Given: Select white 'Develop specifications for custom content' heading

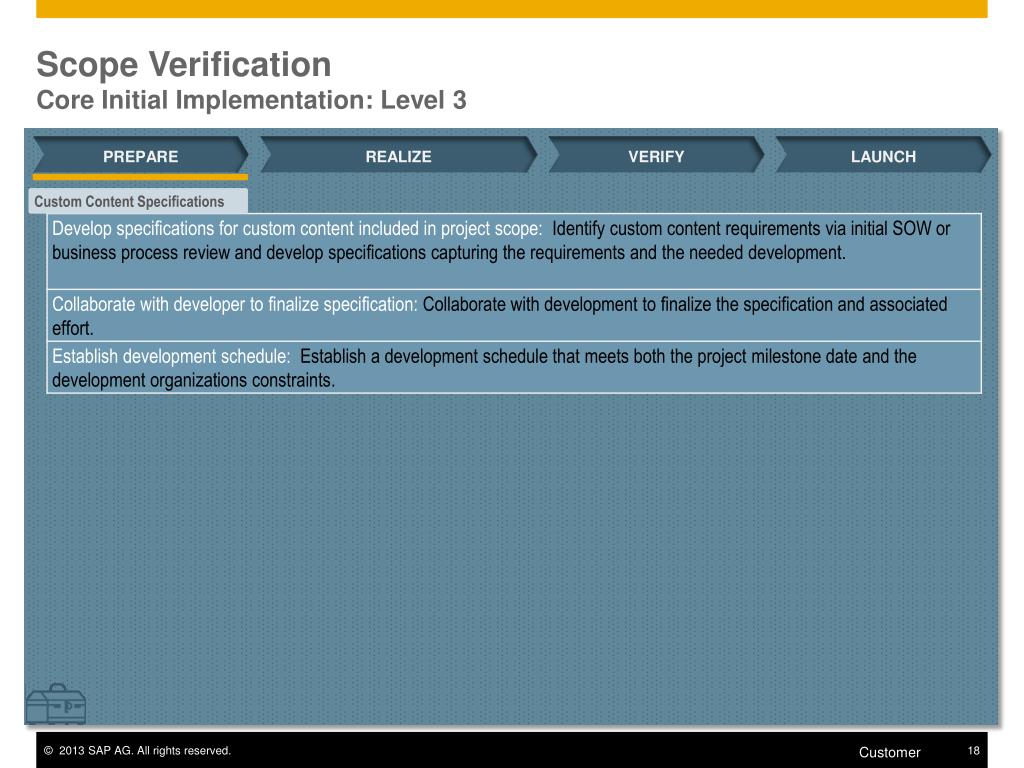Looking at the screenshot, I should (297, 229).
